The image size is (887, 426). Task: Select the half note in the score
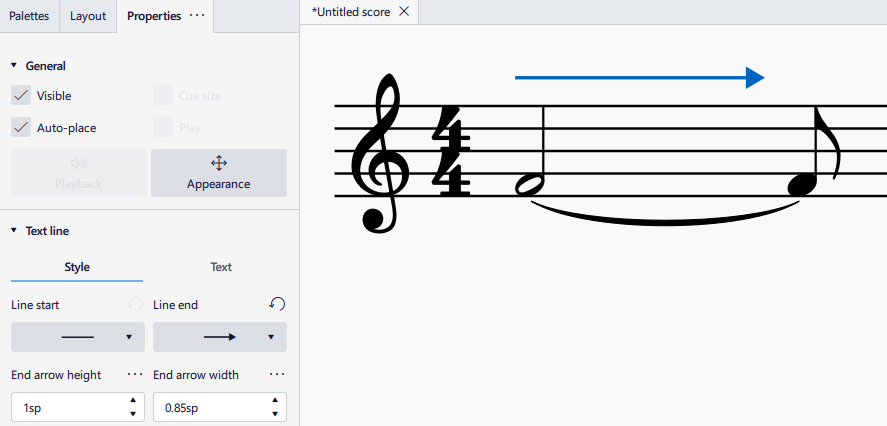tap(529, 184)
